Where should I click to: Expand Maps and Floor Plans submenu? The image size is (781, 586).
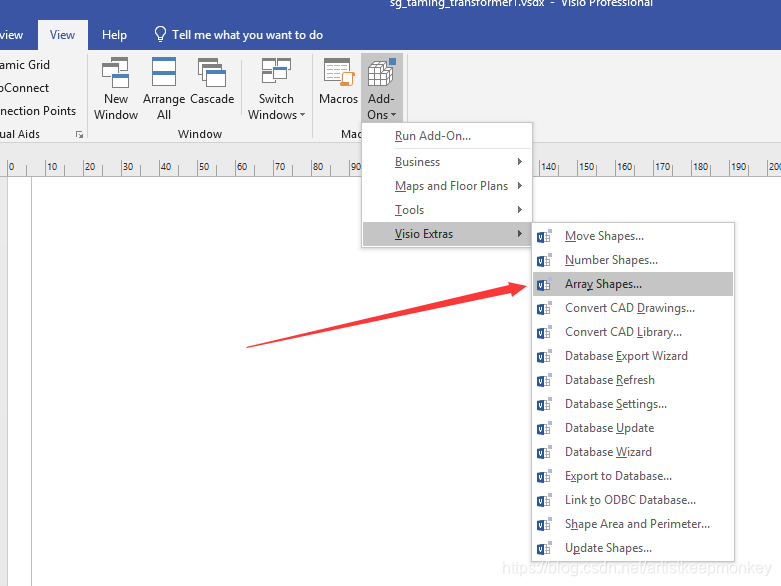[x=447, y=186]
